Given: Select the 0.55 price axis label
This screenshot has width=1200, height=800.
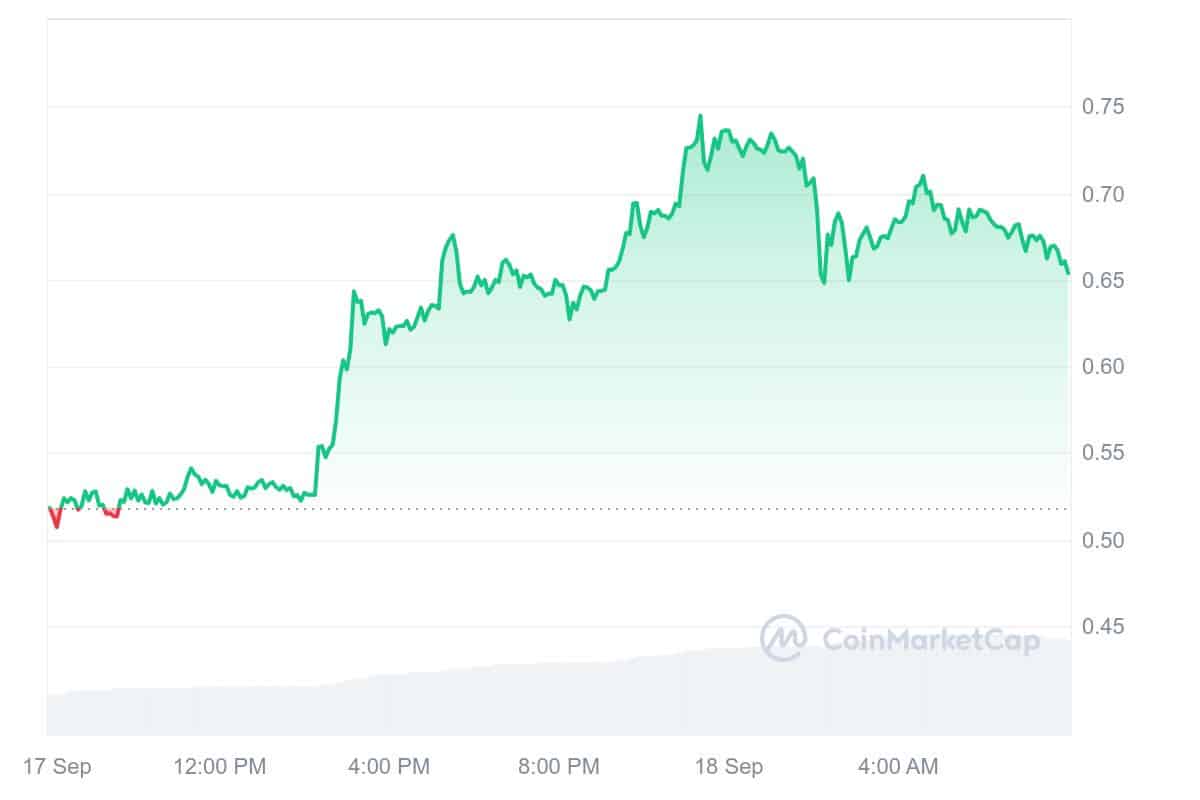Looking at the screenshot, I should pos(1103,453).
